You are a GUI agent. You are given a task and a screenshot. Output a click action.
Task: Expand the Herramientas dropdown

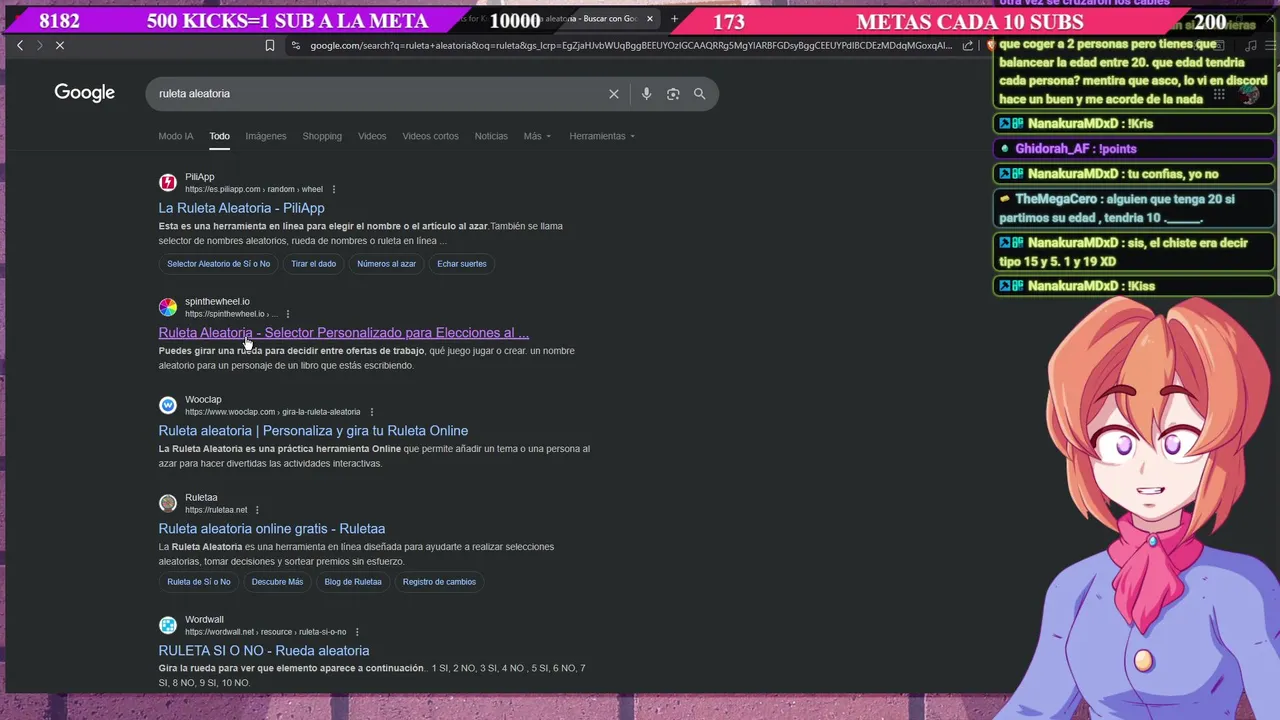[x=602, y=136]
